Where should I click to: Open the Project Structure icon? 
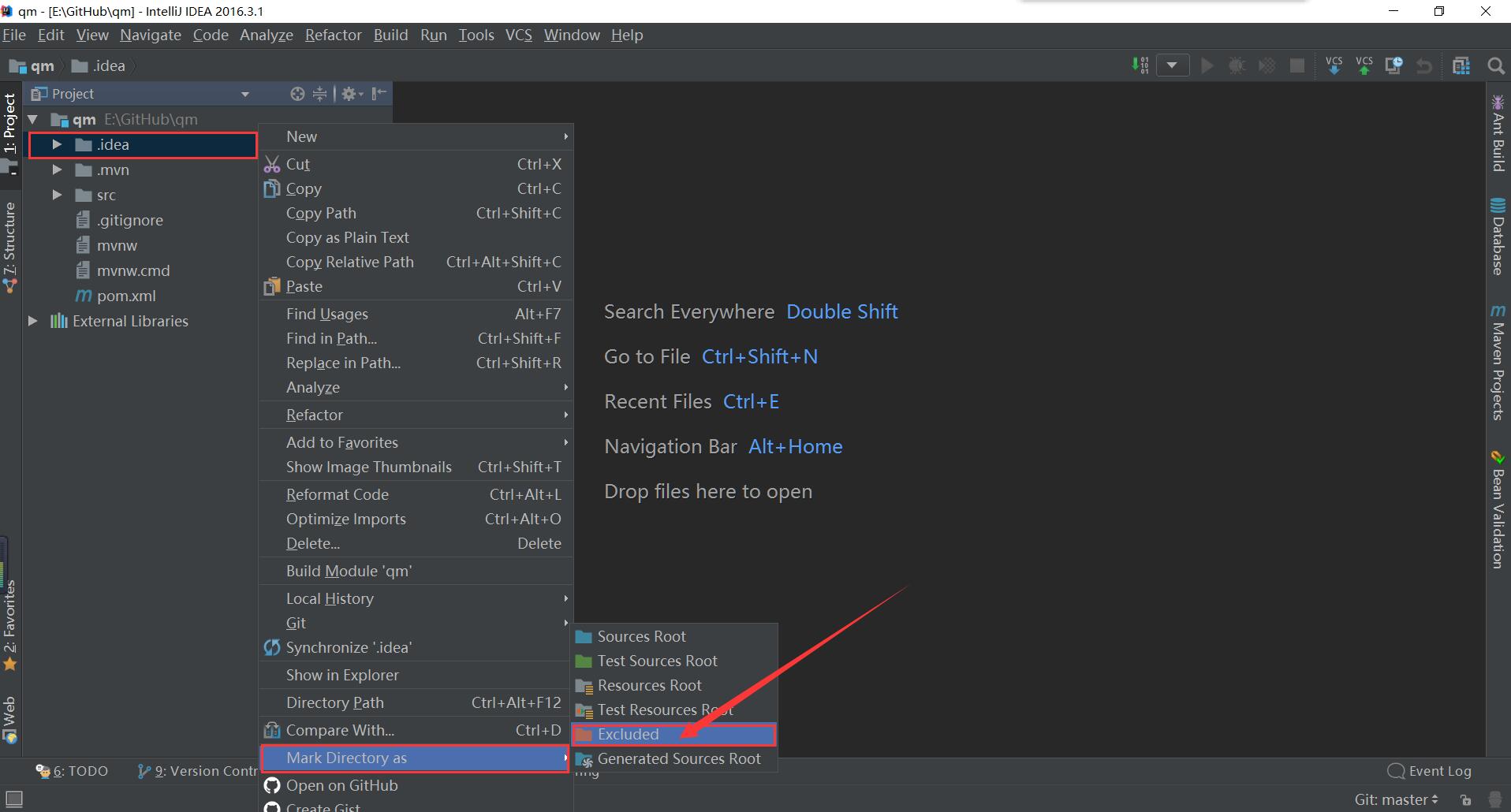(x=1461, y=65)
